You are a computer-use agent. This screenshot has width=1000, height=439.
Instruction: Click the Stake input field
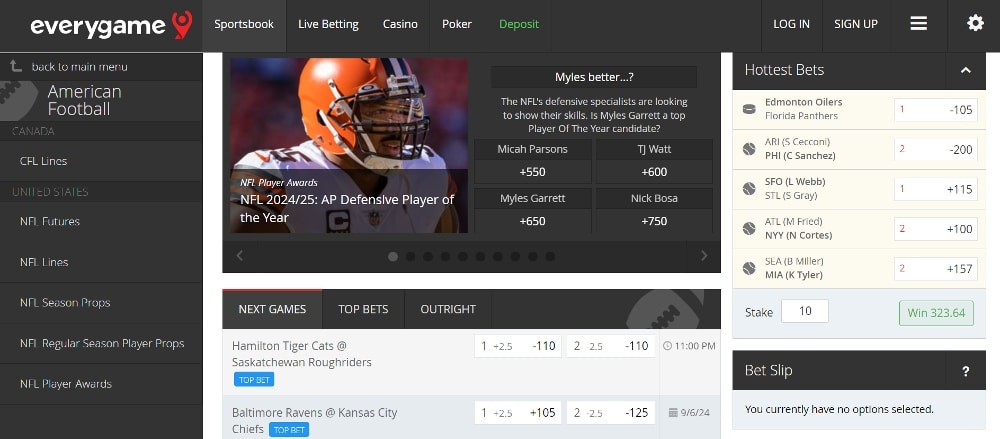[x=805, y=311]
